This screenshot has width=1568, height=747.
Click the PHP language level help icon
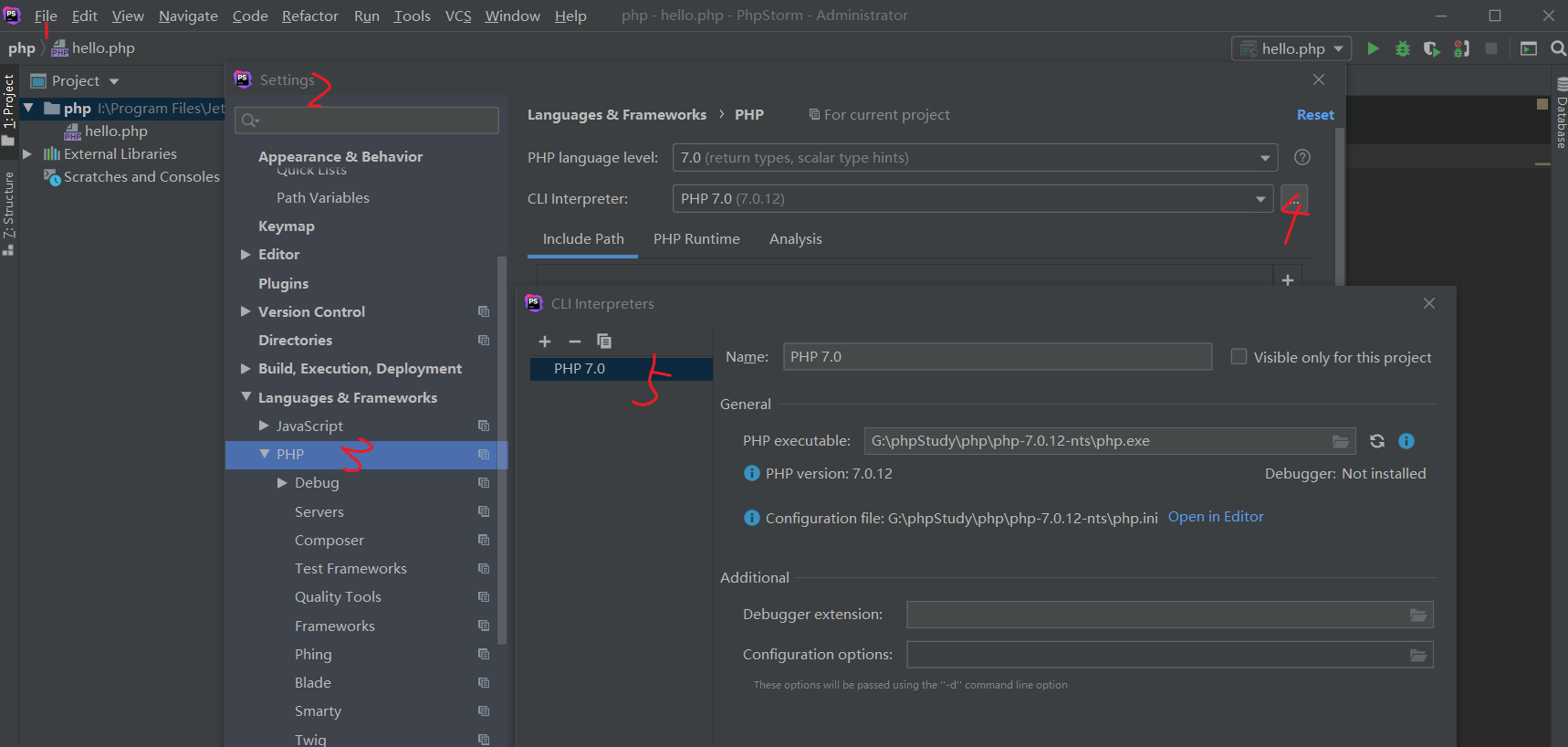coord(1302,157)
